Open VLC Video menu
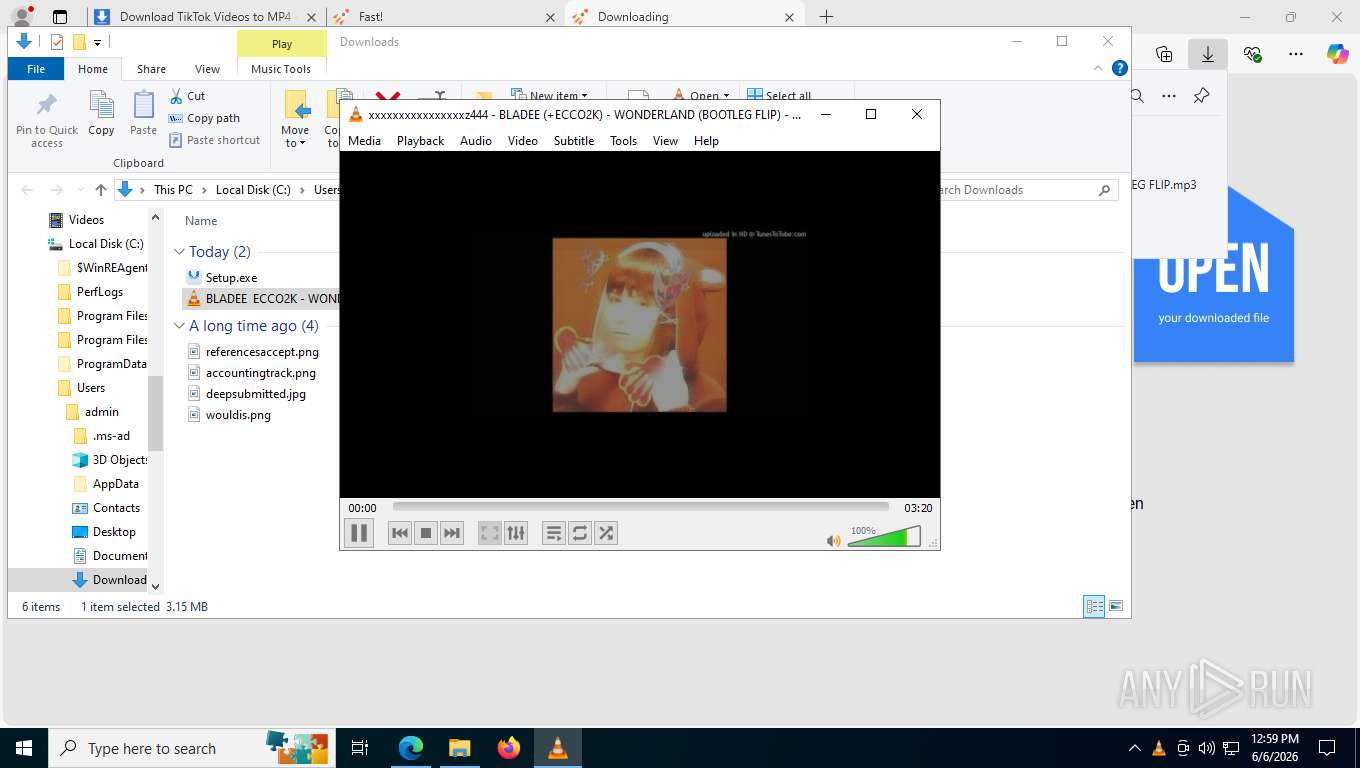The image size is (1360, 768). (522, 141)
